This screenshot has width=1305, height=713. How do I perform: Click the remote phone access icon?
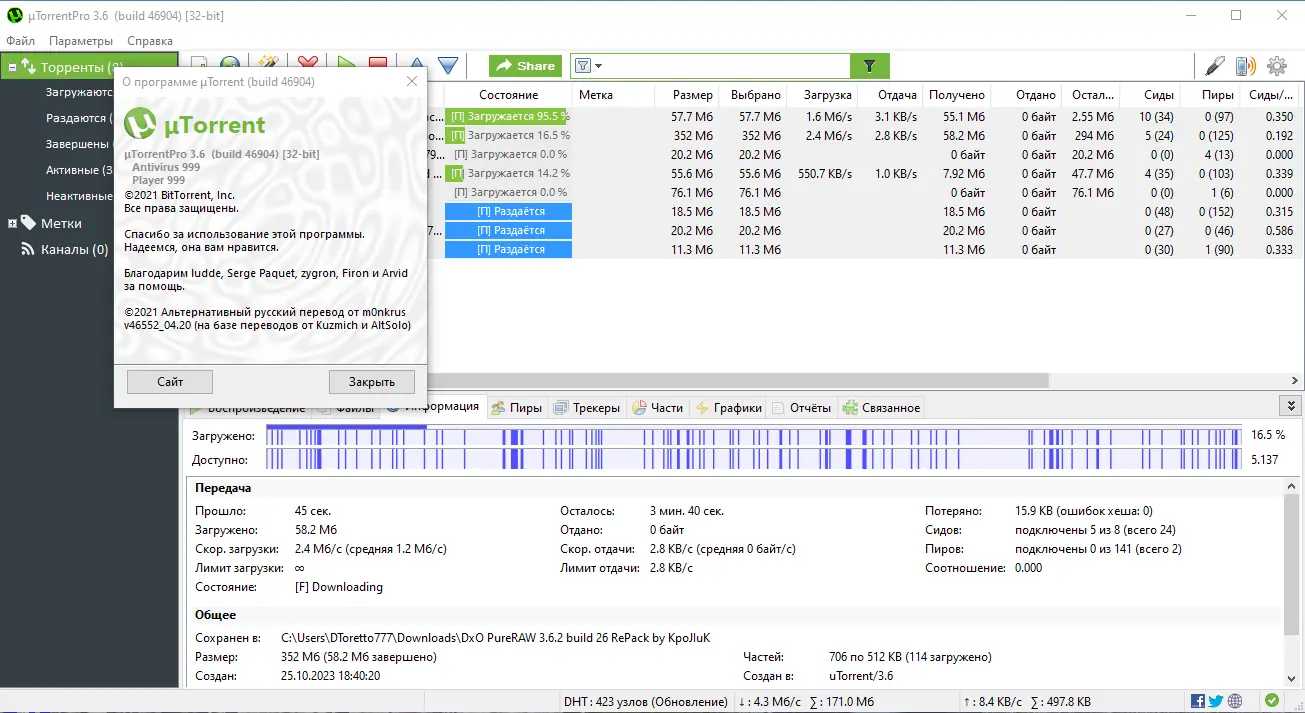(1245, 66)
